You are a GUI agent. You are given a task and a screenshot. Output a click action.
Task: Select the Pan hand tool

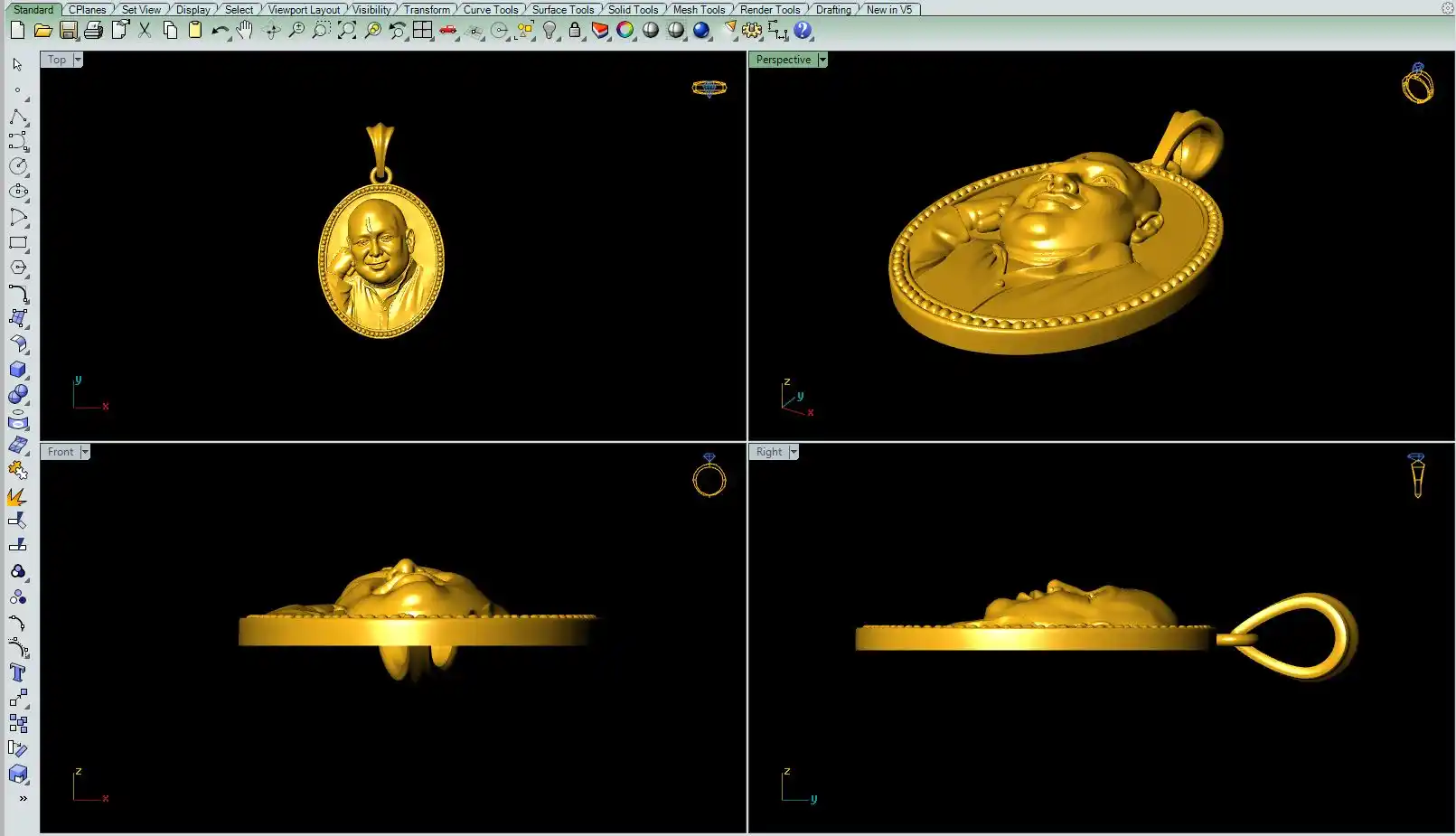245,30
